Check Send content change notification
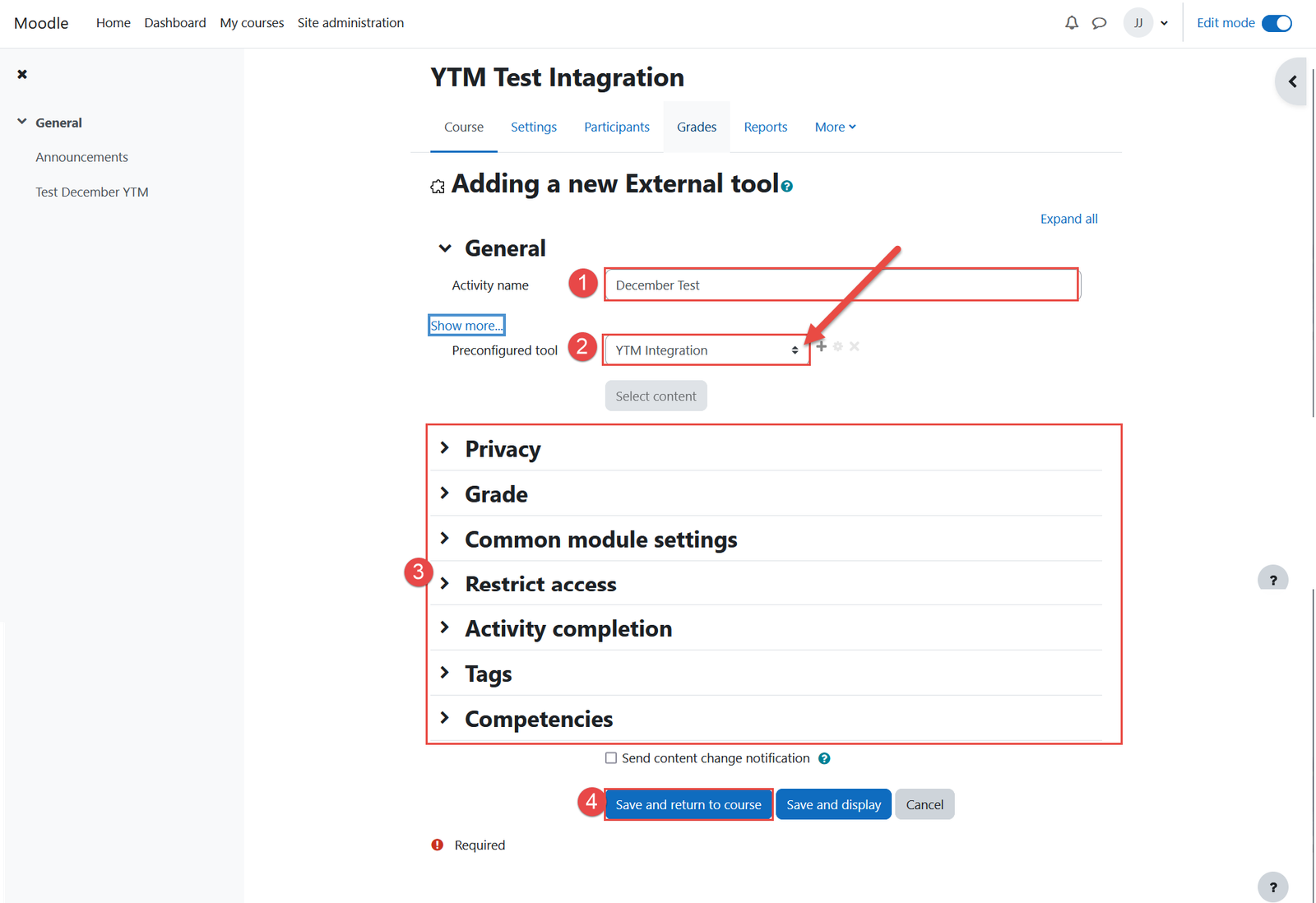This screenshot has height=903, width=1316. [611, 758]
